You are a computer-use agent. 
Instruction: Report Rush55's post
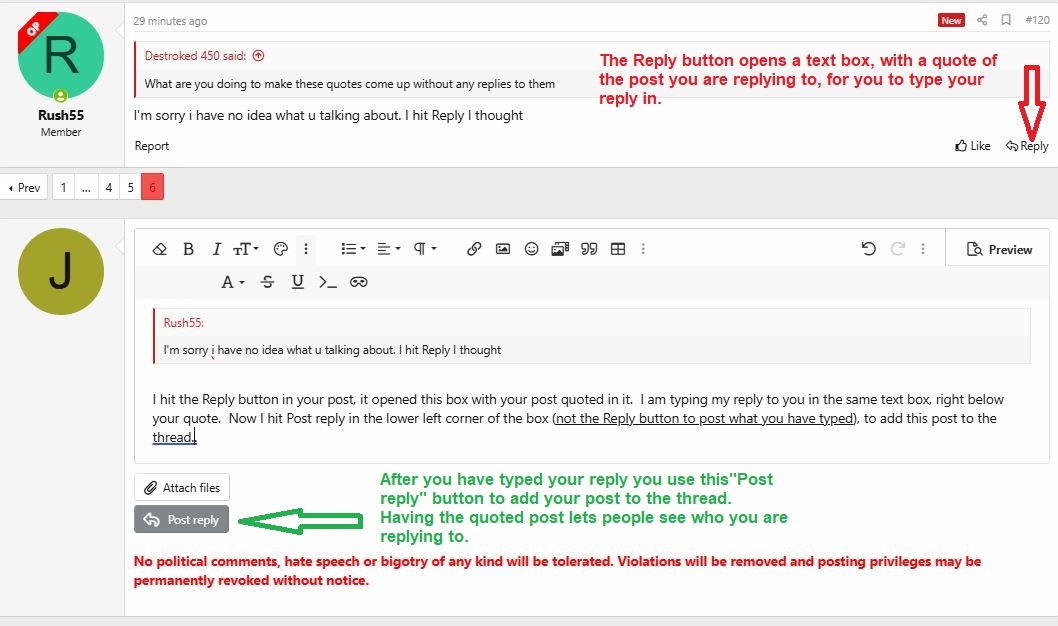(152, 146)
